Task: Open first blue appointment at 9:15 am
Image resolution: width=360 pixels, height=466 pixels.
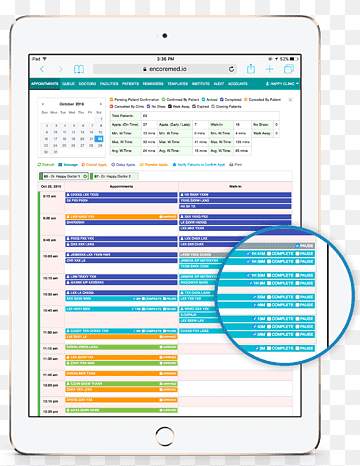Action: point(121,195)
